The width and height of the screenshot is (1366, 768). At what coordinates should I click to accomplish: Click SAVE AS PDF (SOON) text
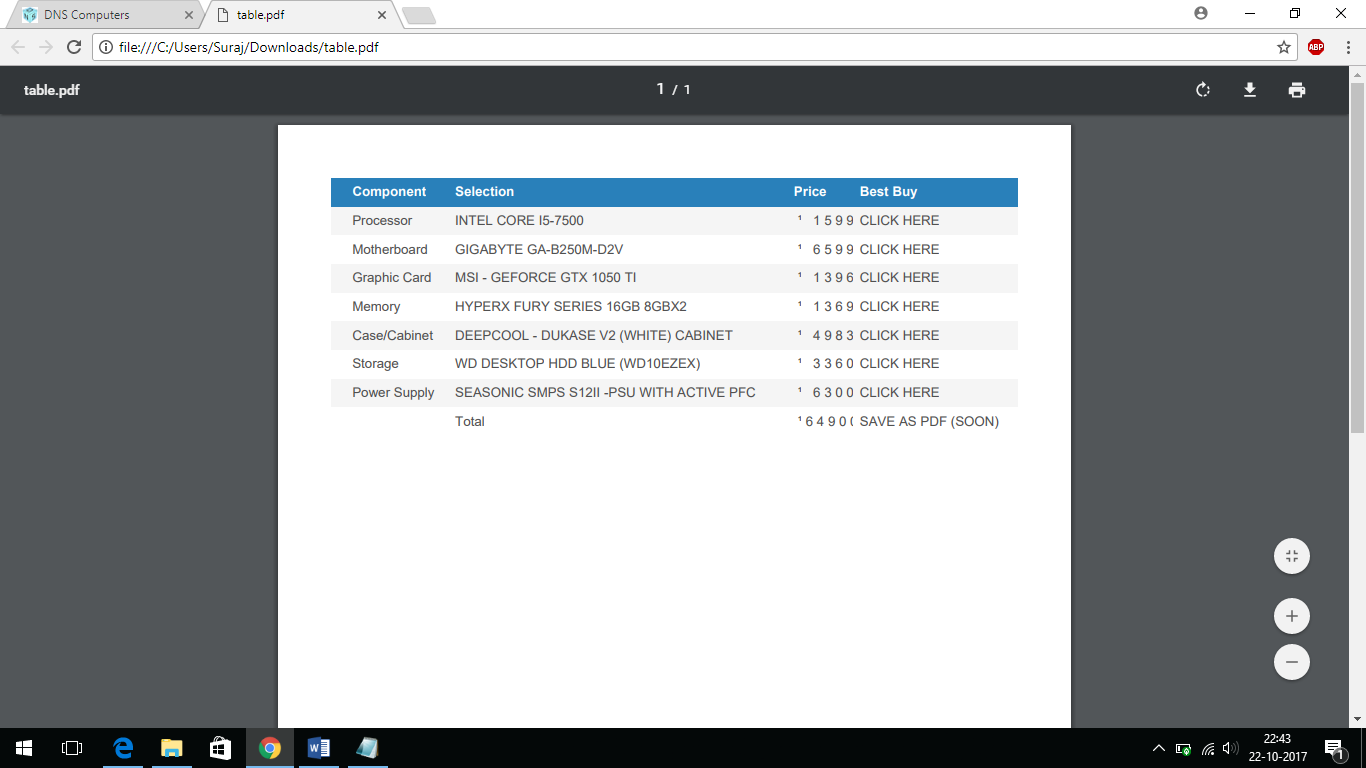click(x=929, y=421)
